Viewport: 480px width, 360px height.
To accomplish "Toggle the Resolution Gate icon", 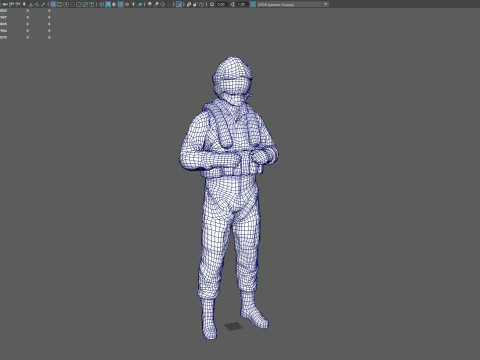I will (66, 4).
